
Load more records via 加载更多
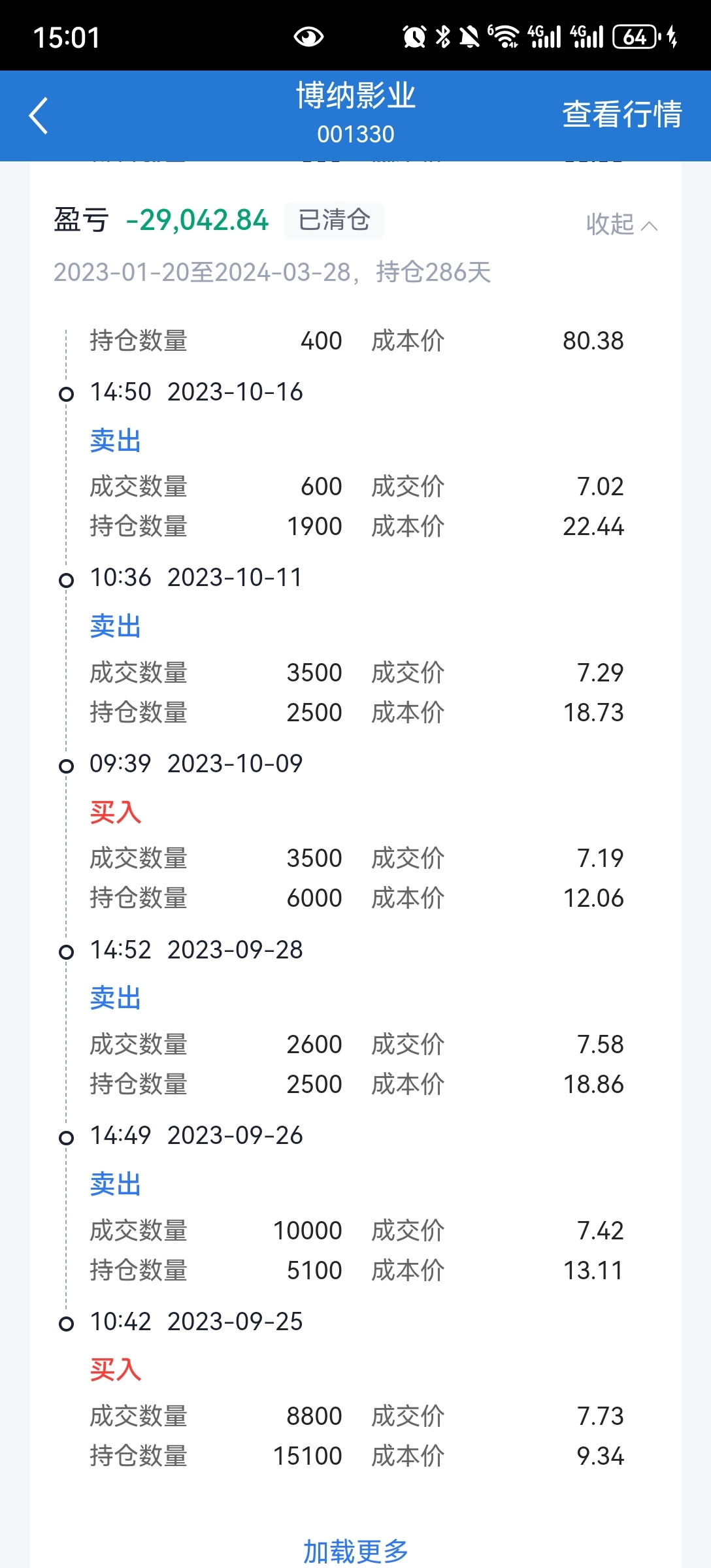coord(355,1550)
